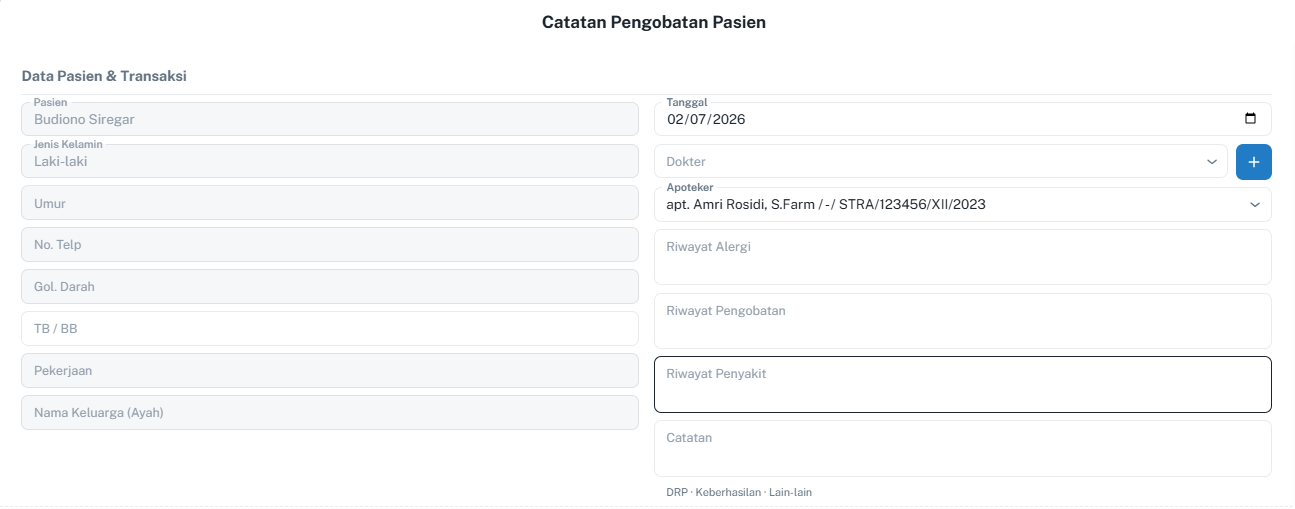This screenshot has height=509, width=1295.
Task: Click the Pasien field with Budiono Siregar
Action: click(x=330, y=119)
